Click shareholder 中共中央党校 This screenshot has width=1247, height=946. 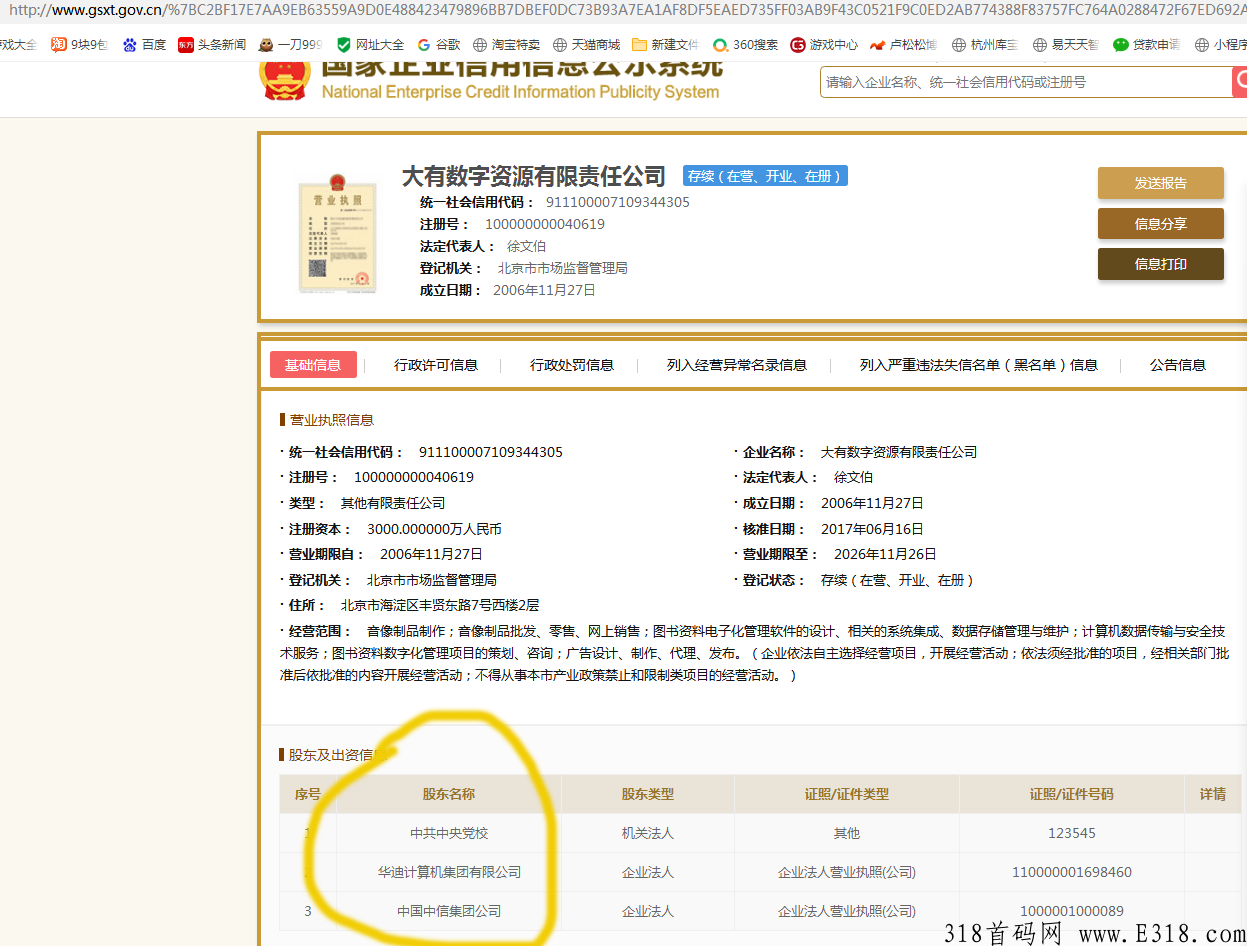tap(449, 833)
